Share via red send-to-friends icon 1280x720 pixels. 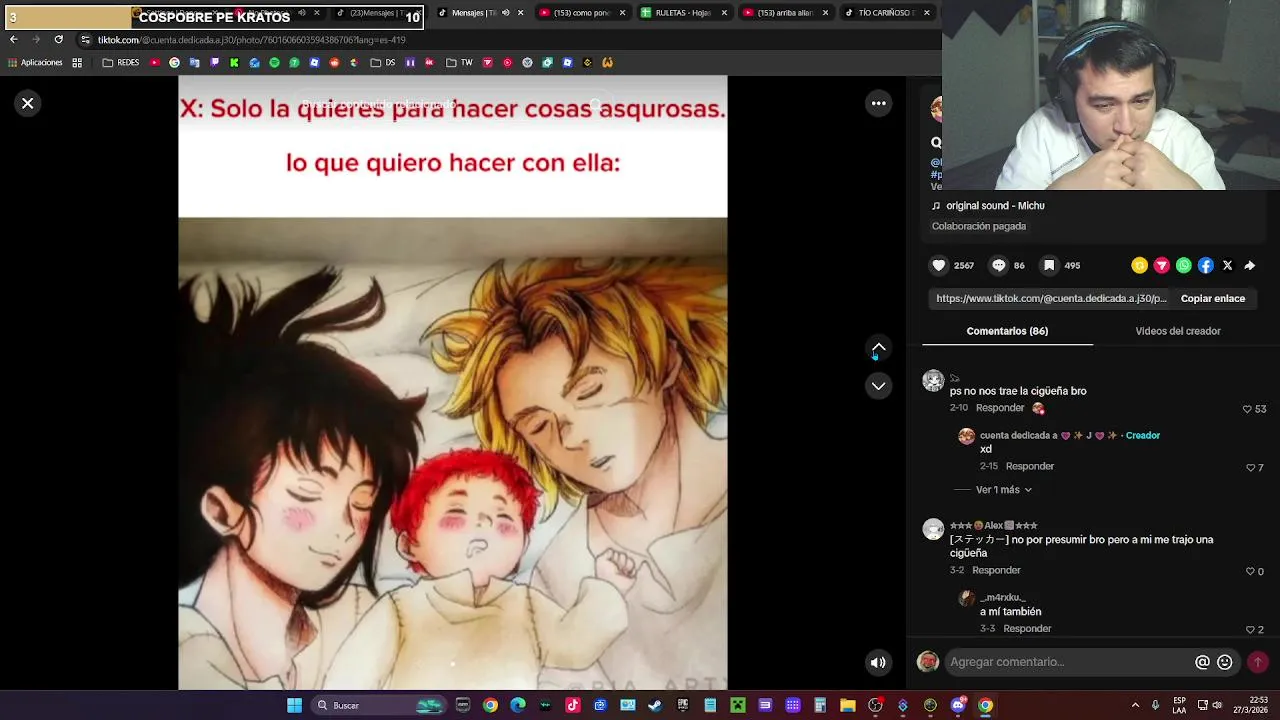tap(1161, 265)
